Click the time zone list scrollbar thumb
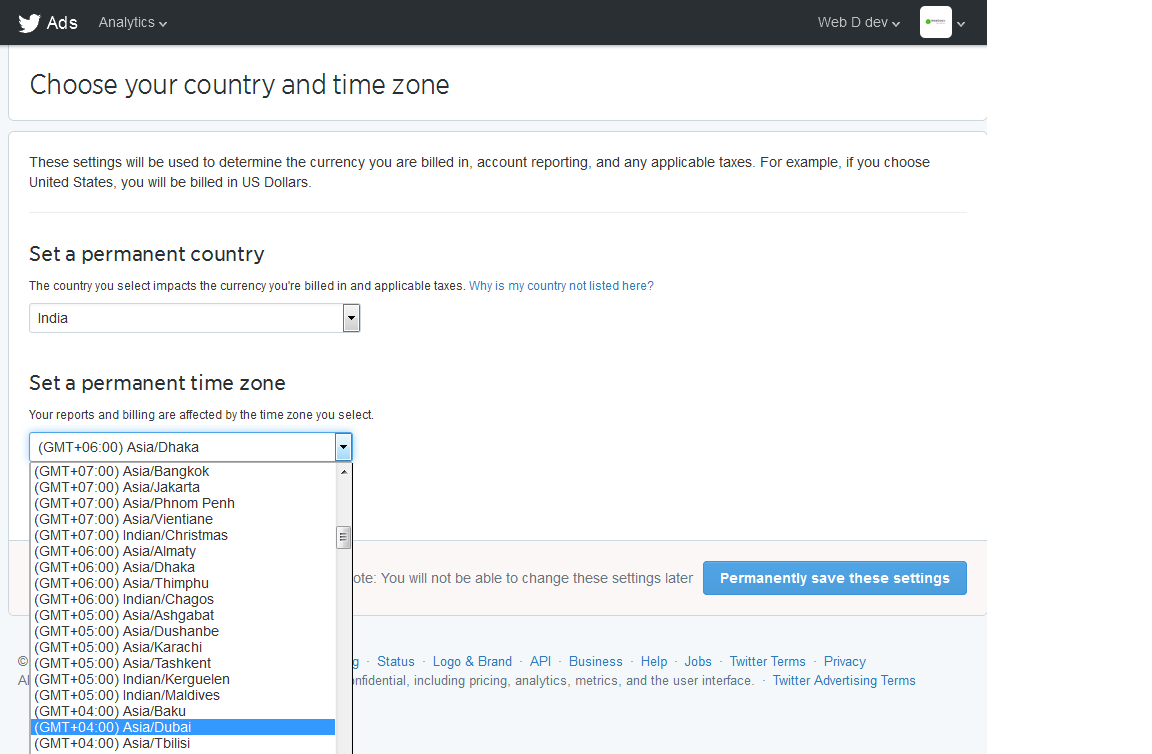The width and height of the screenshot is (1152, 754). coord(343,537)
